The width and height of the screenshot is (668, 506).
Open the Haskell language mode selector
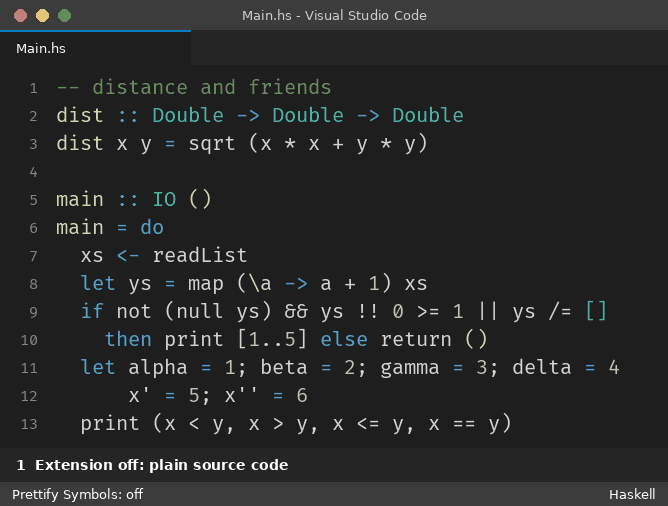[632, 494]
